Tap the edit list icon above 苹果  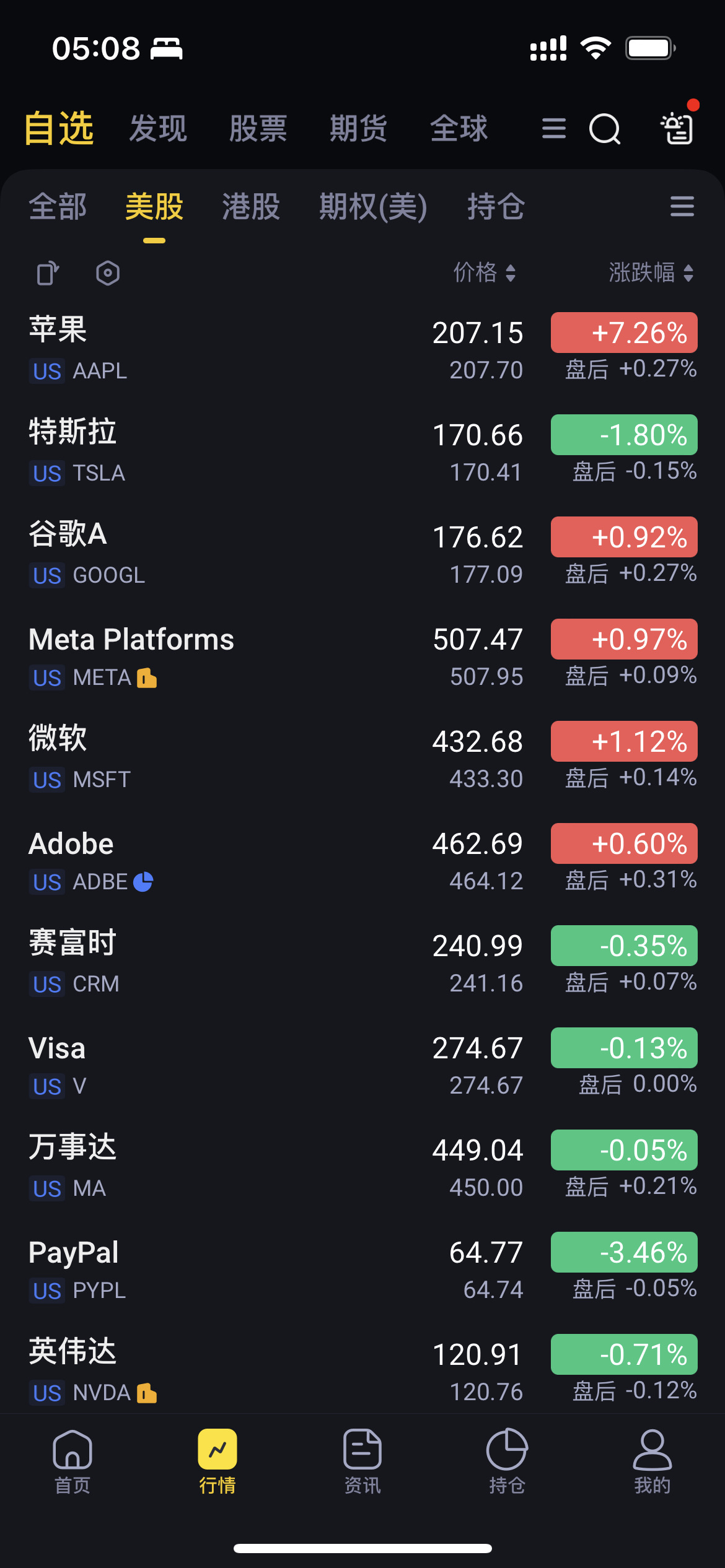[x=47, y=273]
